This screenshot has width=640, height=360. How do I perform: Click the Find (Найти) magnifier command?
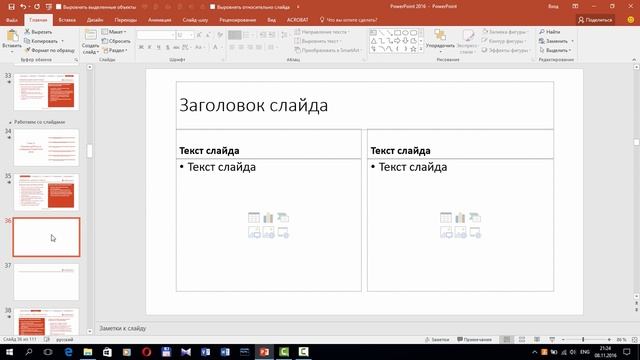[x=549, y=32]
